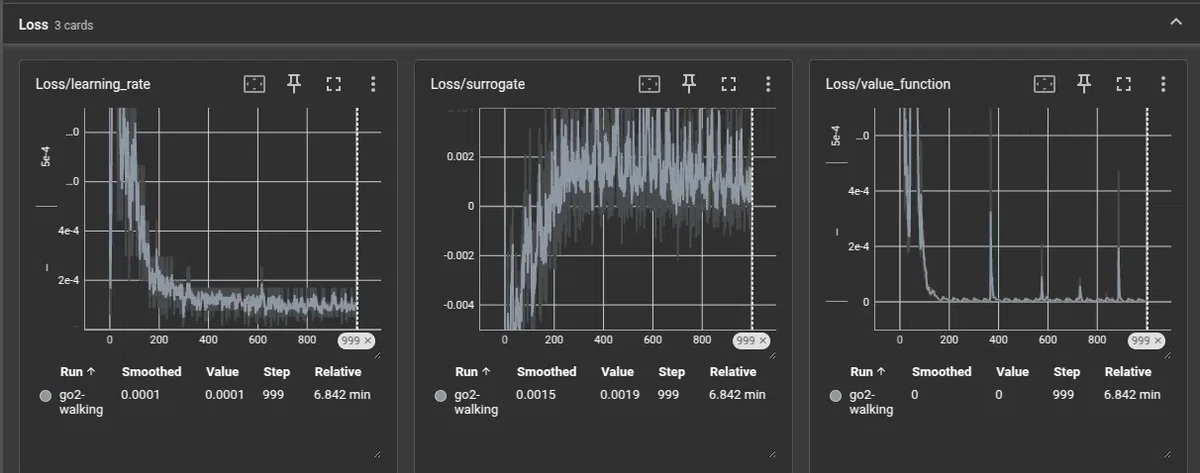Click the Loss section header title
Viewport: 1200px width, 473px height.
33,24
